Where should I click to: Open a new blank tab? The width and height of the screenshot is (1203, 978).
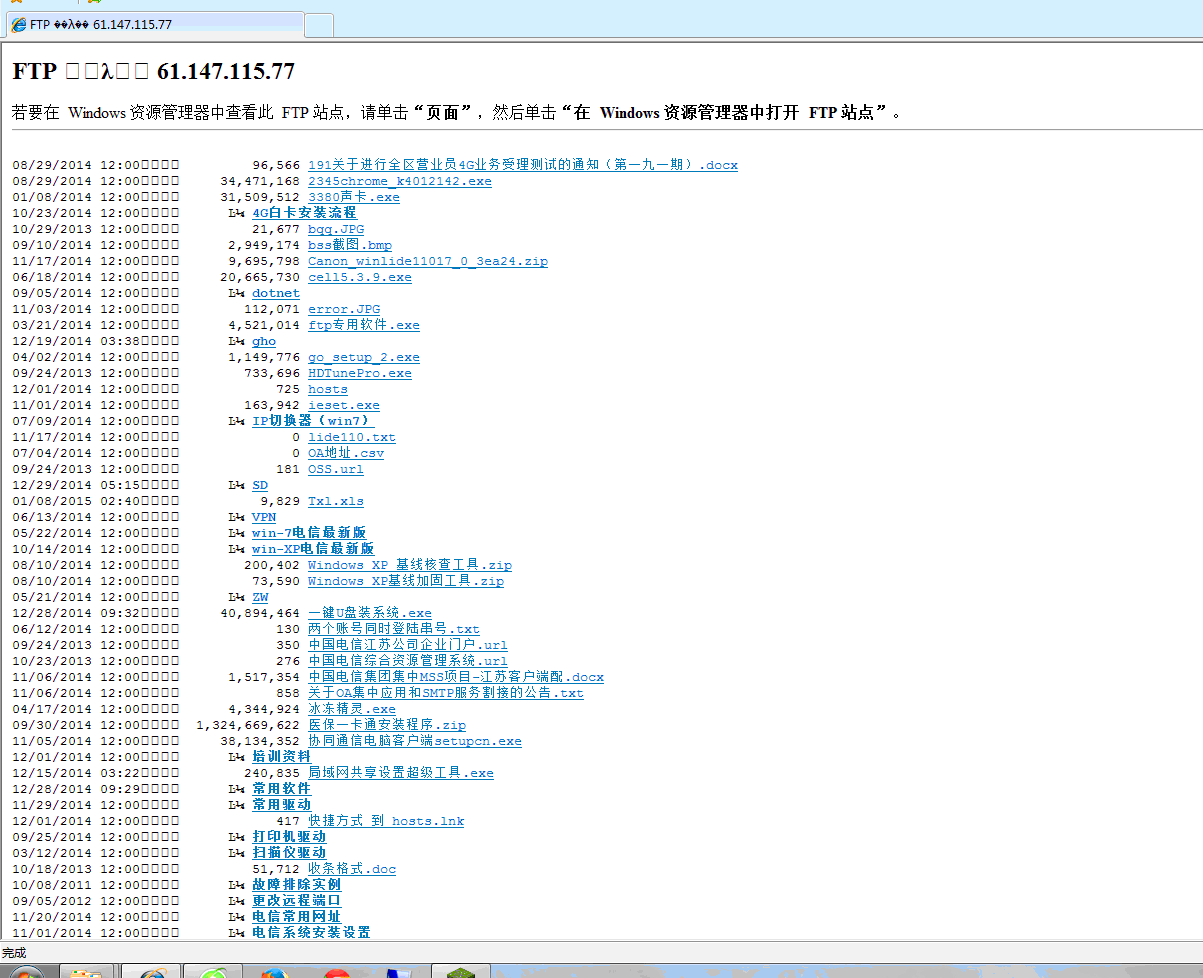pos(319,25)
